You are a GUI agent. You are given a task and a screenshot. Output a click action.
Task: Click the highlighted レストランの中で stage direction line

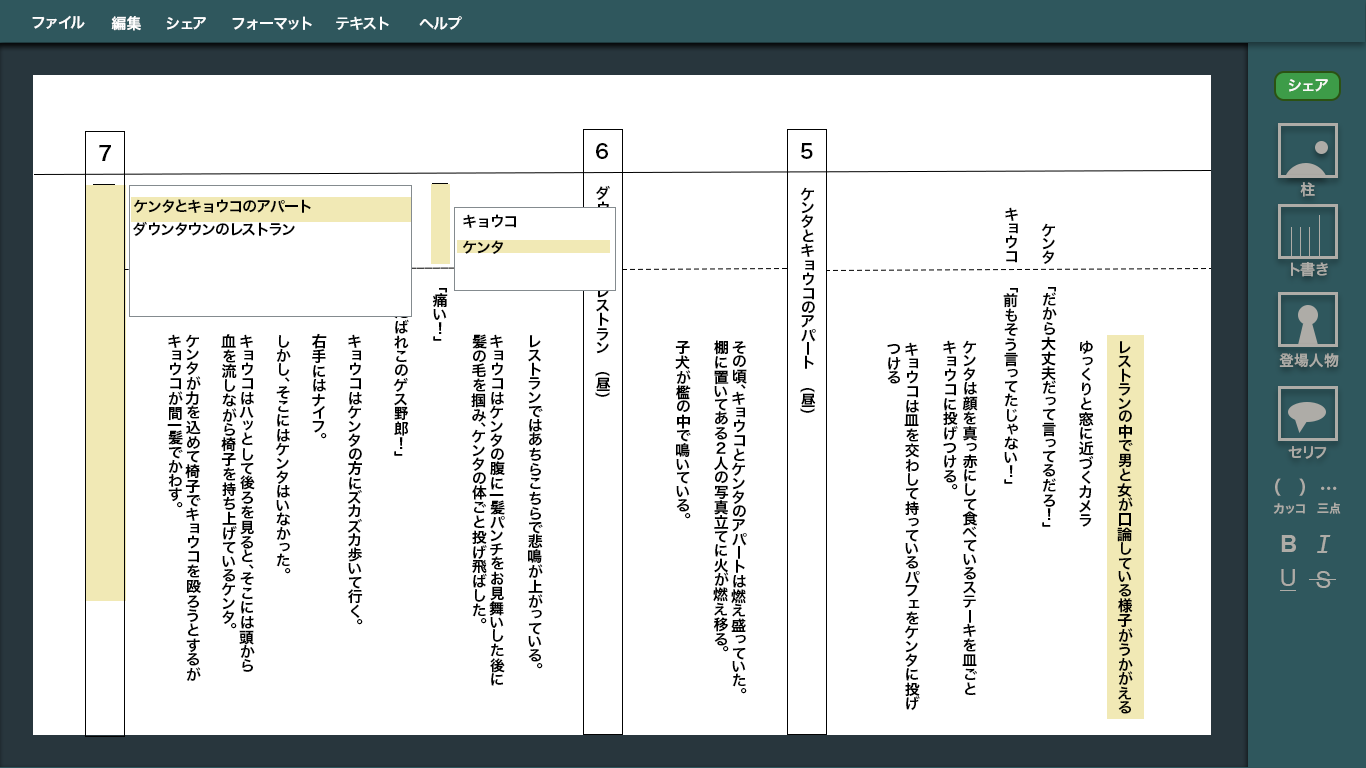(1125, 527)
